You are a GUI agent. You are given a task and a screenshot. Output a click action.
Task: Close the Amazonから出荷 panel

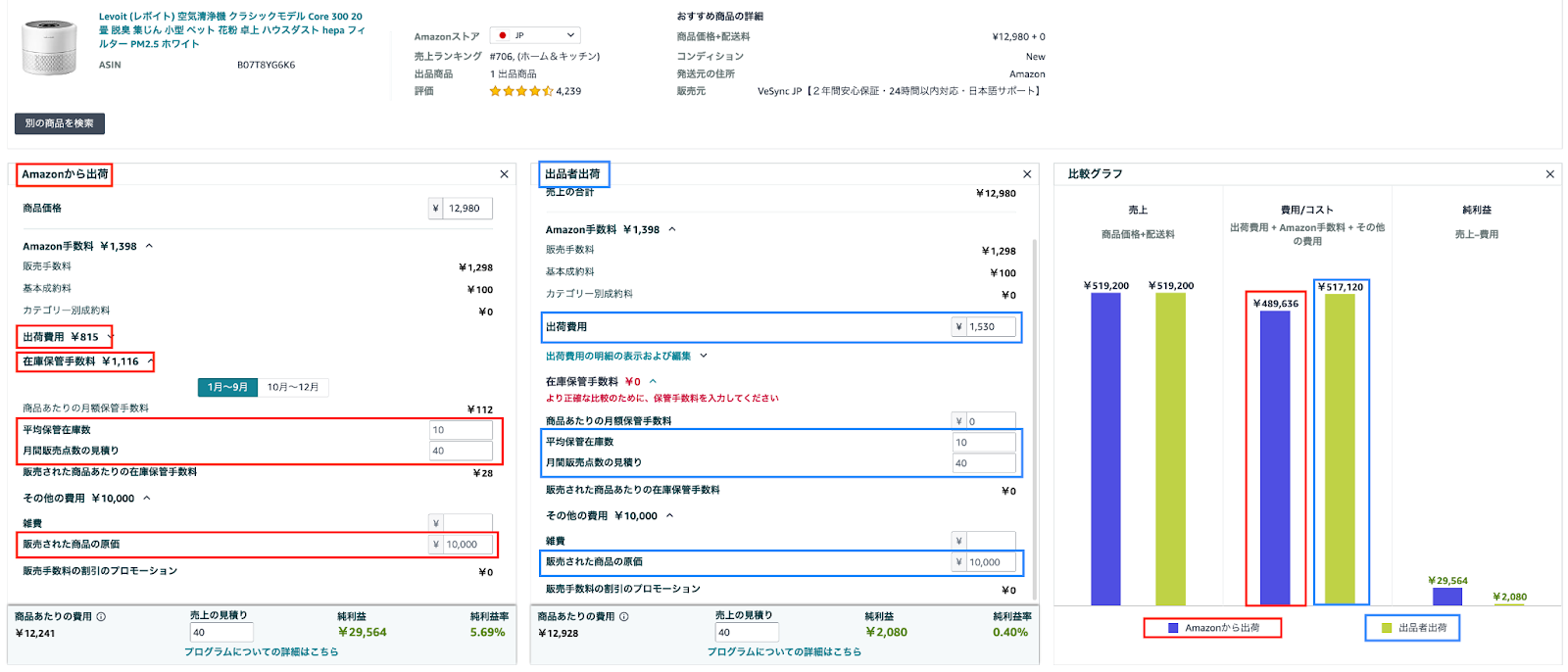click(504, 174)
